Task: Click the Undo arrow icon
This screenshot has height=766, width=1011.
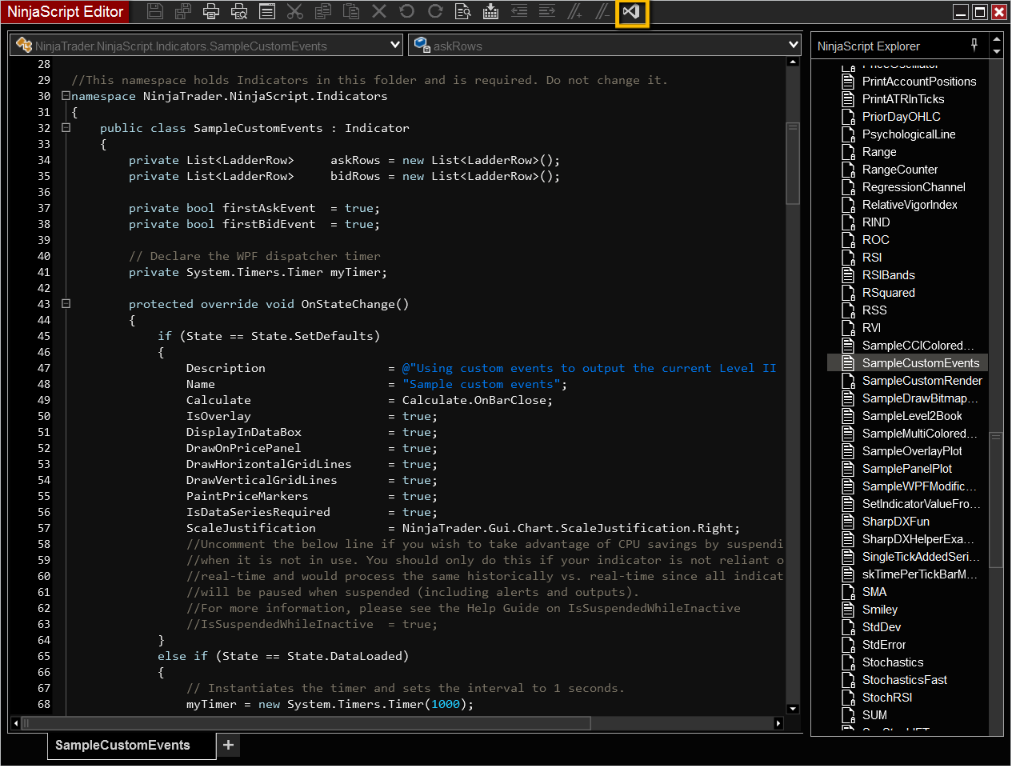Action: [406, 13]
